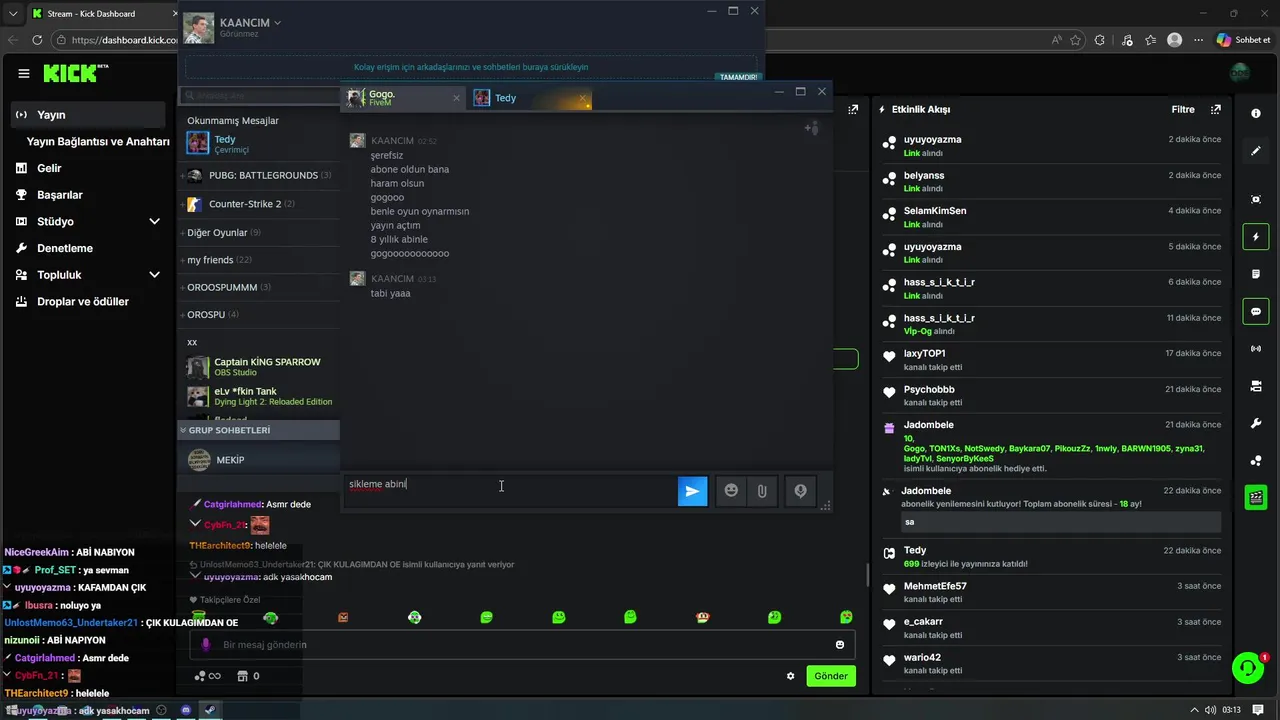1280x720 pixels.
Task: Click the green headset support bubble
Action: click(x=1247, y=667)
